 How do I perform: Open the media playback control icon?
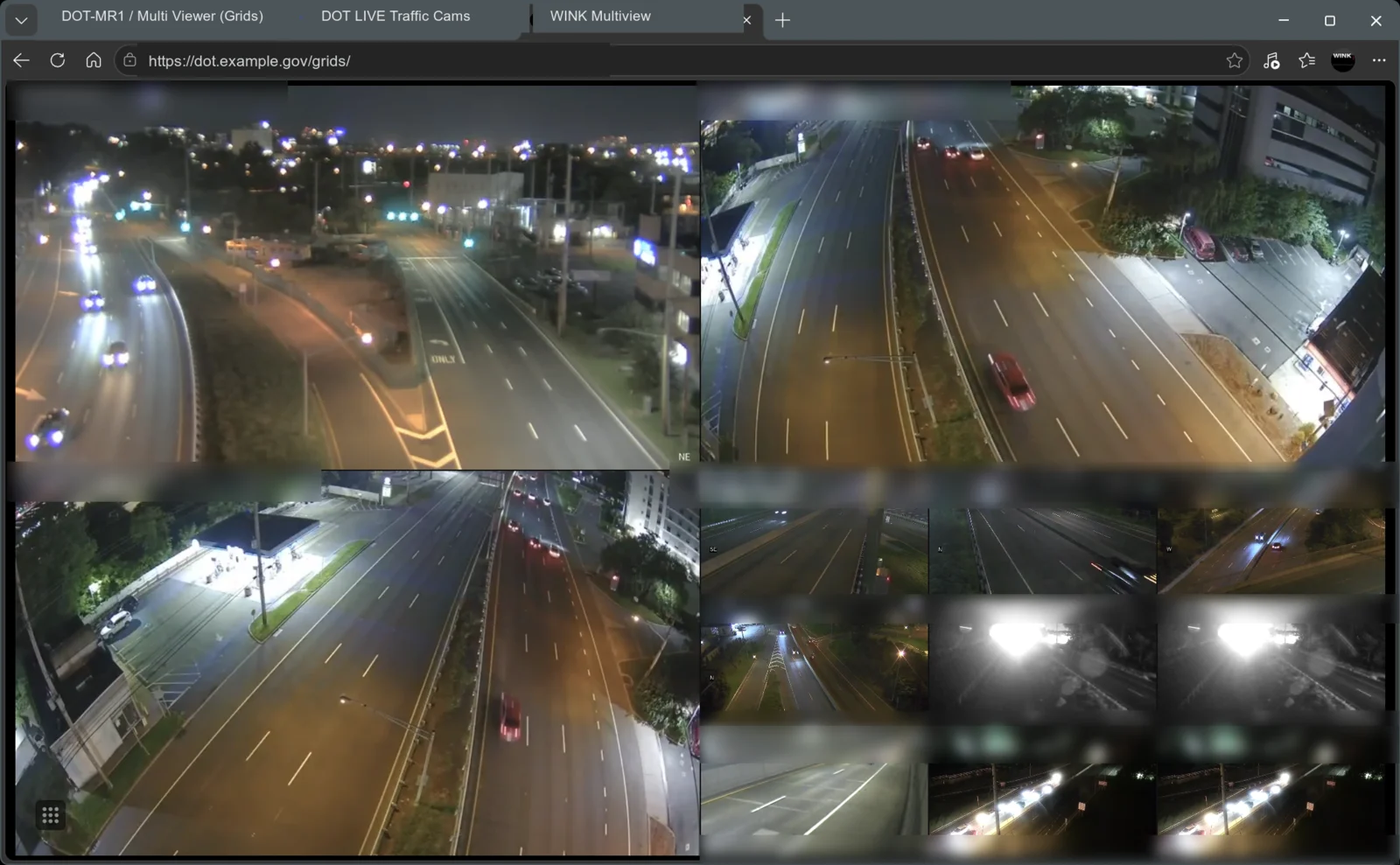click(x=1271, y=60)
